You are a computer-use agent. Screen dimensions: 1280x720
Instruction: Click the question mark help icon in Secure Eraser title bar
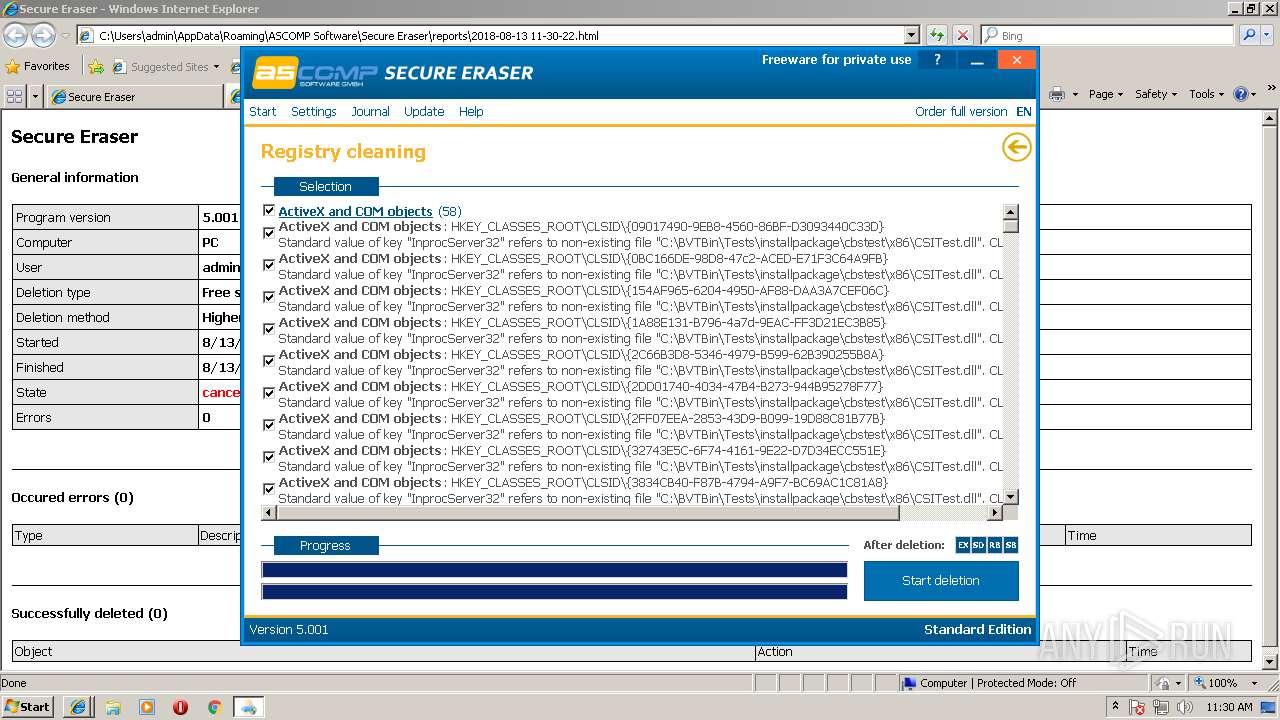point(937,60)
